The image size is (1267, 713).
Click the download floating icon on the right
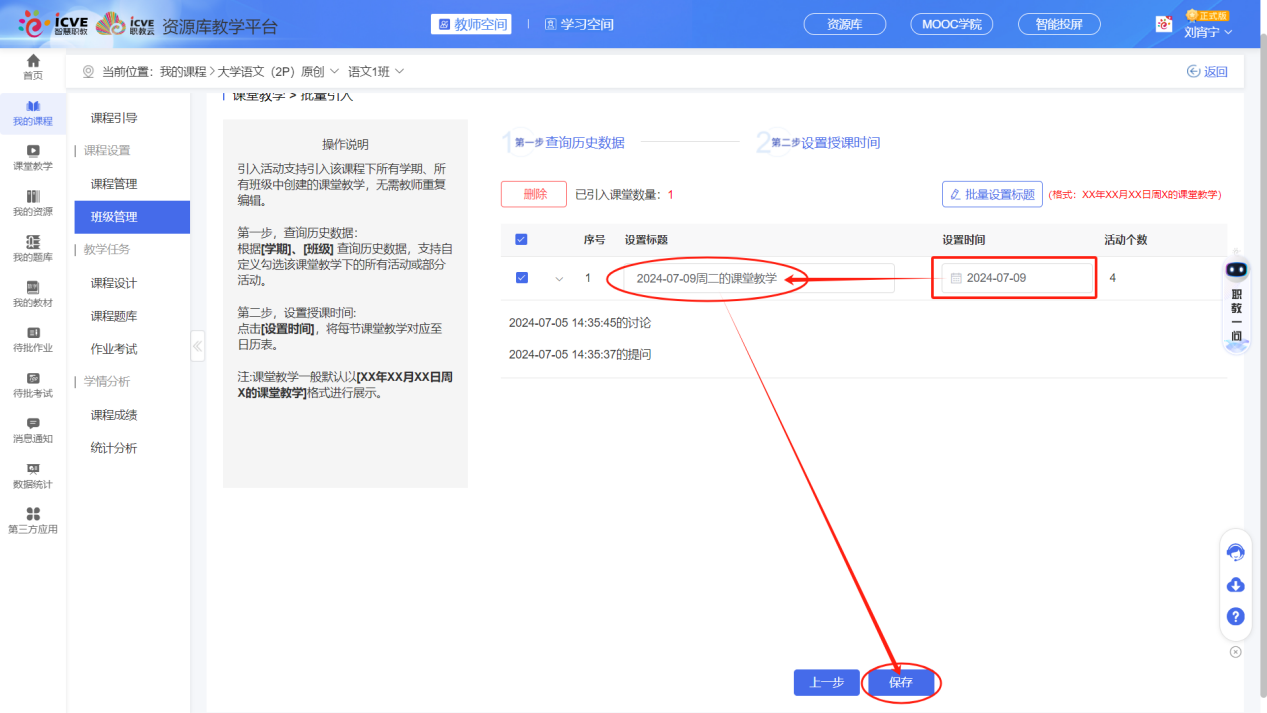point(1235,584)
